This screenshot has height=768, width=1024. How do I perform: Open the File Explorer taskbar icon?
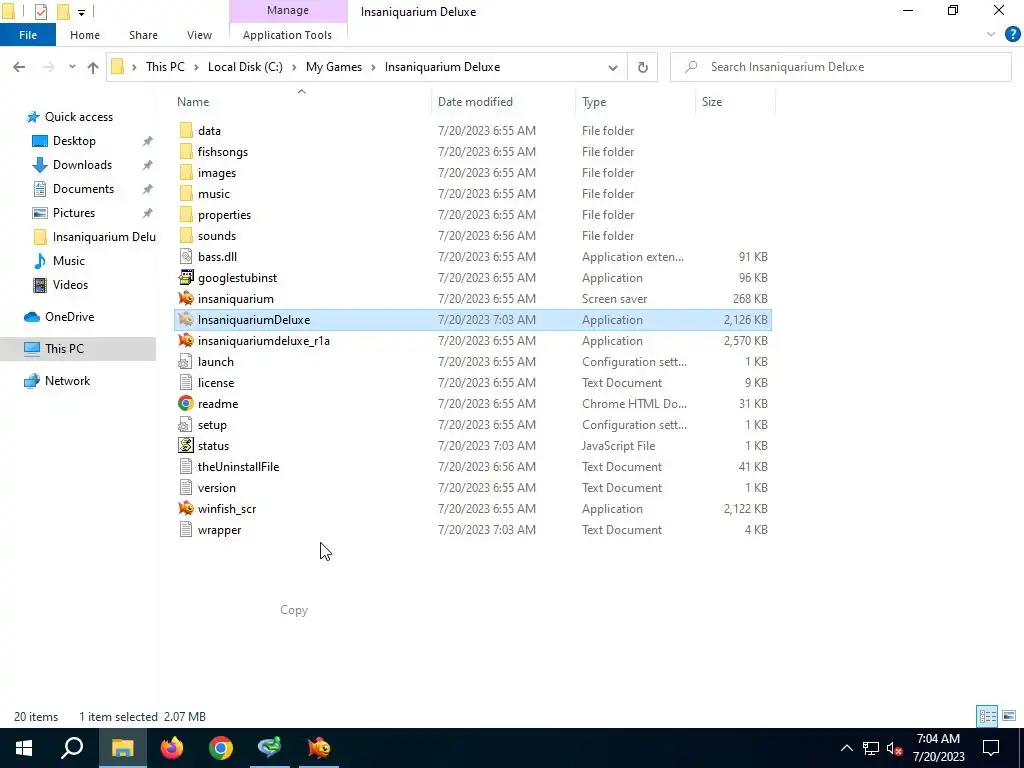point(122,748)
